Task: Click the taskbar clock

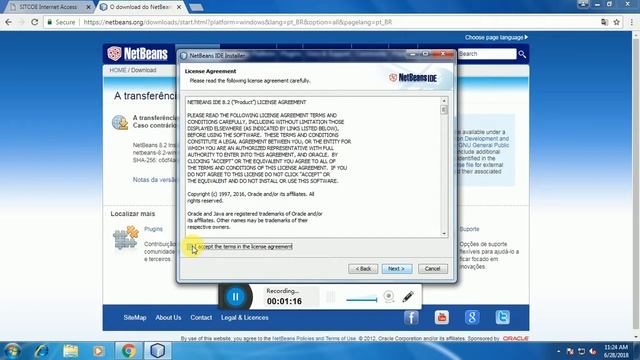Action: pos(616,351)
